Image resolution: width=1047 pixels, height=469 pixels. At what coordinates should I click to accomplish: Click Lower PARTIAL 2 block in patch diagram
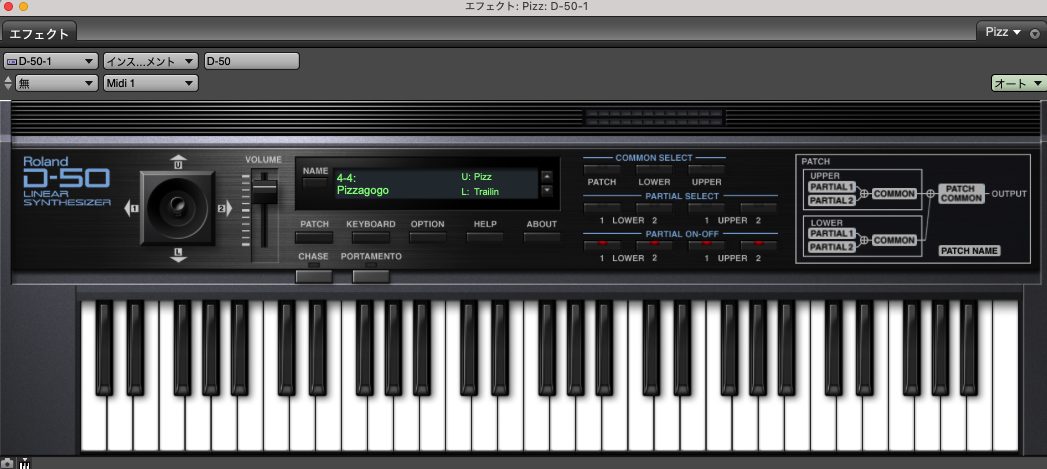tap(832, 247)
